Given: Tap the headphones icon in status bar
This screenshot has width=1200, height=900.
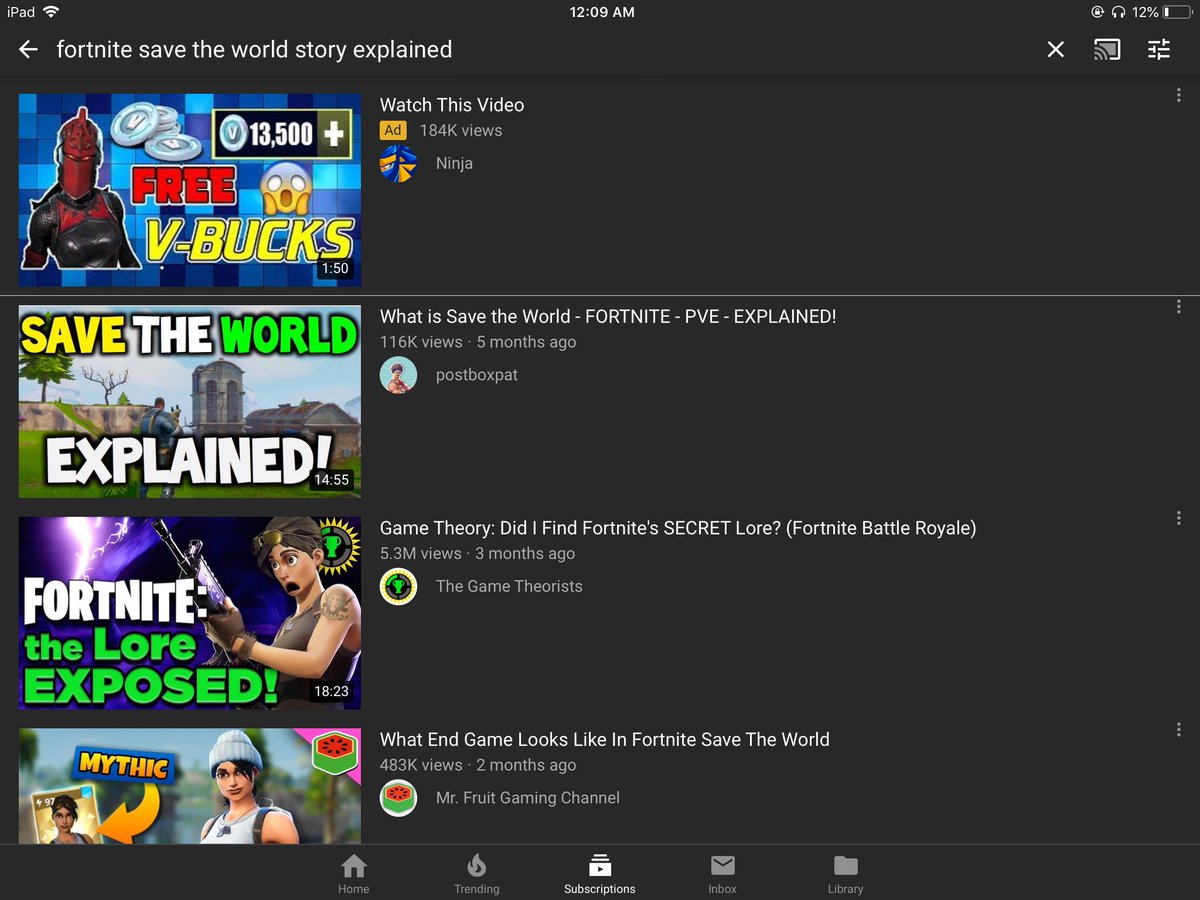Looking at the screenshot, I should [1118, 12].
